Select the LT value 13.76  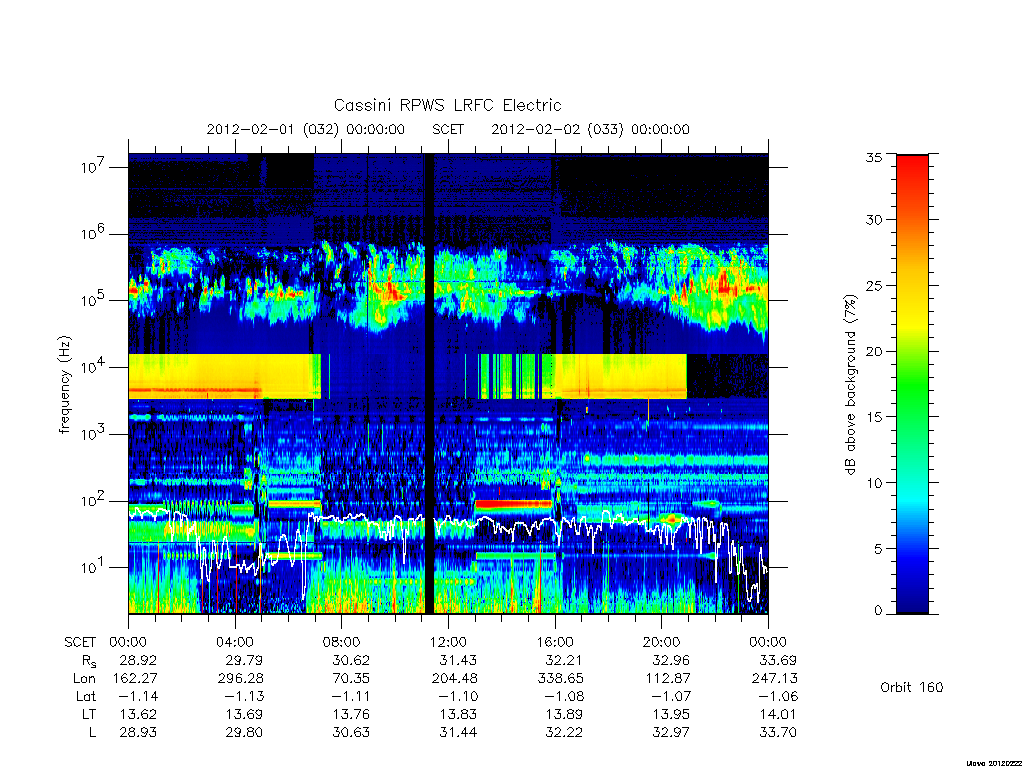(351, 714)
